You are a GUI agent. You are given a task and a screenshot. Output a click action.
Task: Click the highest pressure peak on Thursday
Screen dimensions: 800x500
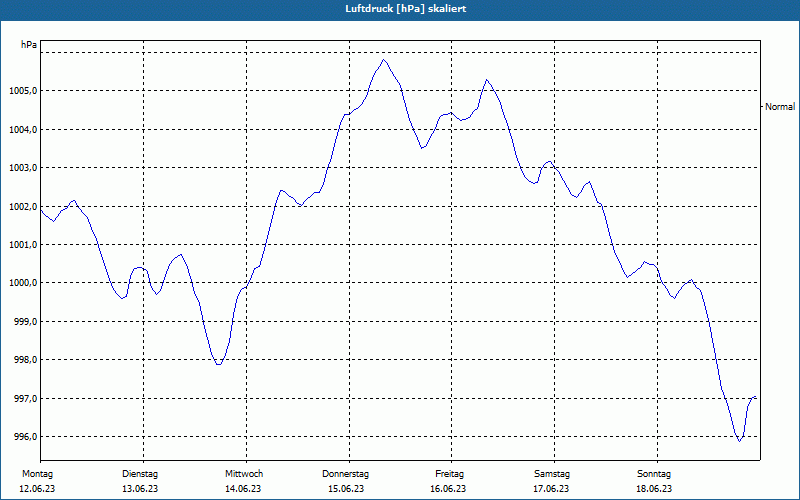click(384, 60)
